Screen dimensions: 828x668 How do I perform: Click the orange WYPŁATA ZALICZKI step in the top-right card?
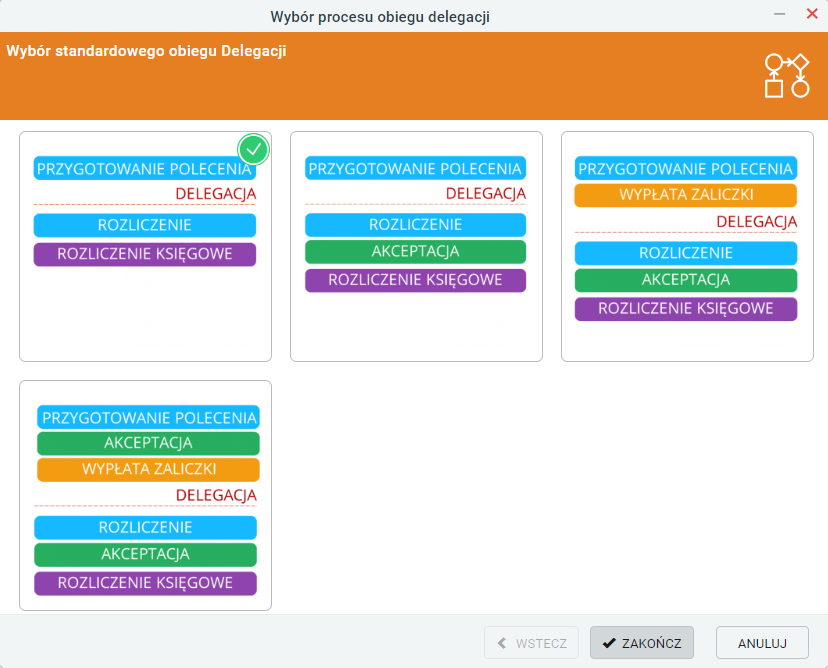click(x=685, y=195)
